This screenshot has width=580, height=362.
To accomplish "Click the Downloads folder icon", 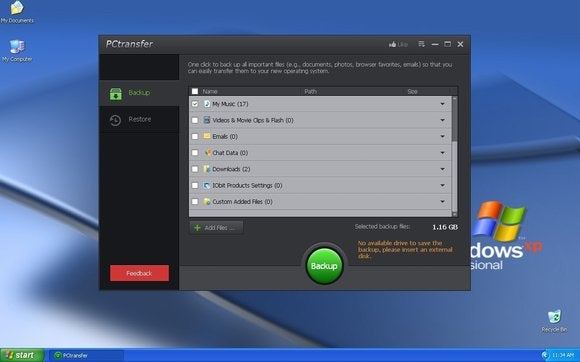I will [x=207, y=169].
